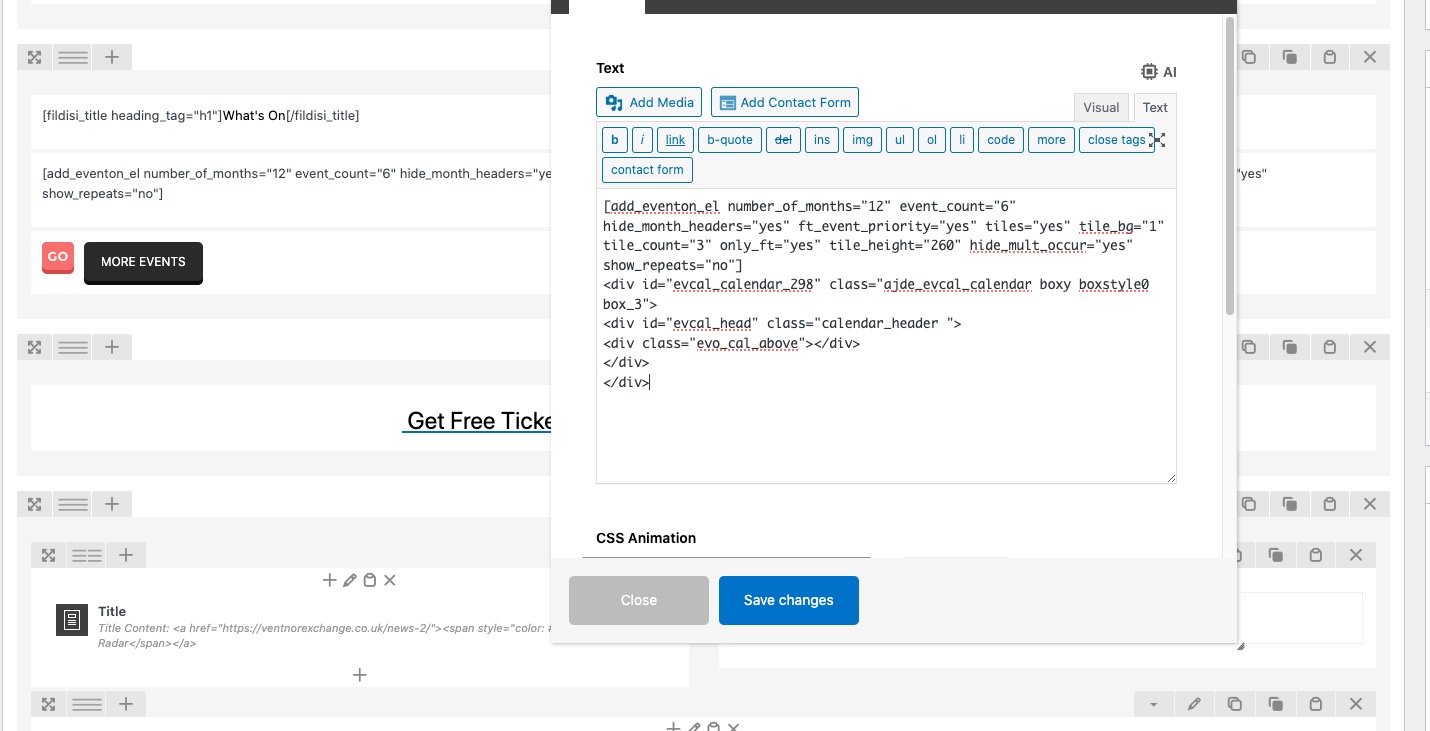Open the AI assistant for Text field

coord(1159,72)
